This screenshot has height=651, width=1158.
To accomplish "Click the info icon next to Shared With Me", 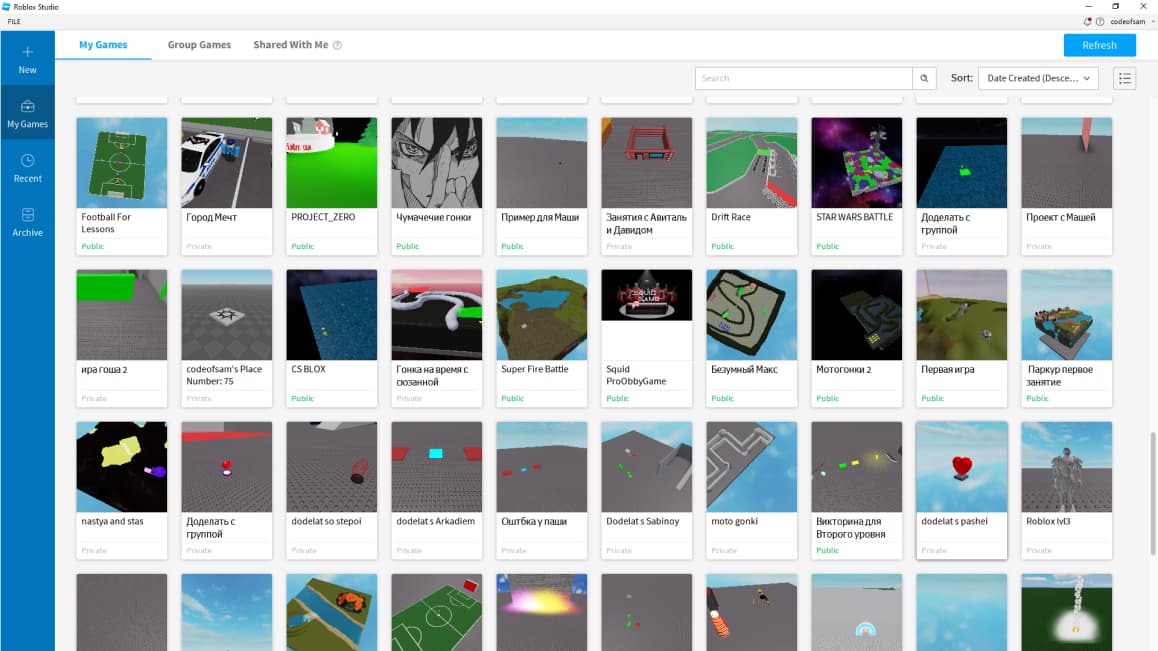I will click(338, 44).
